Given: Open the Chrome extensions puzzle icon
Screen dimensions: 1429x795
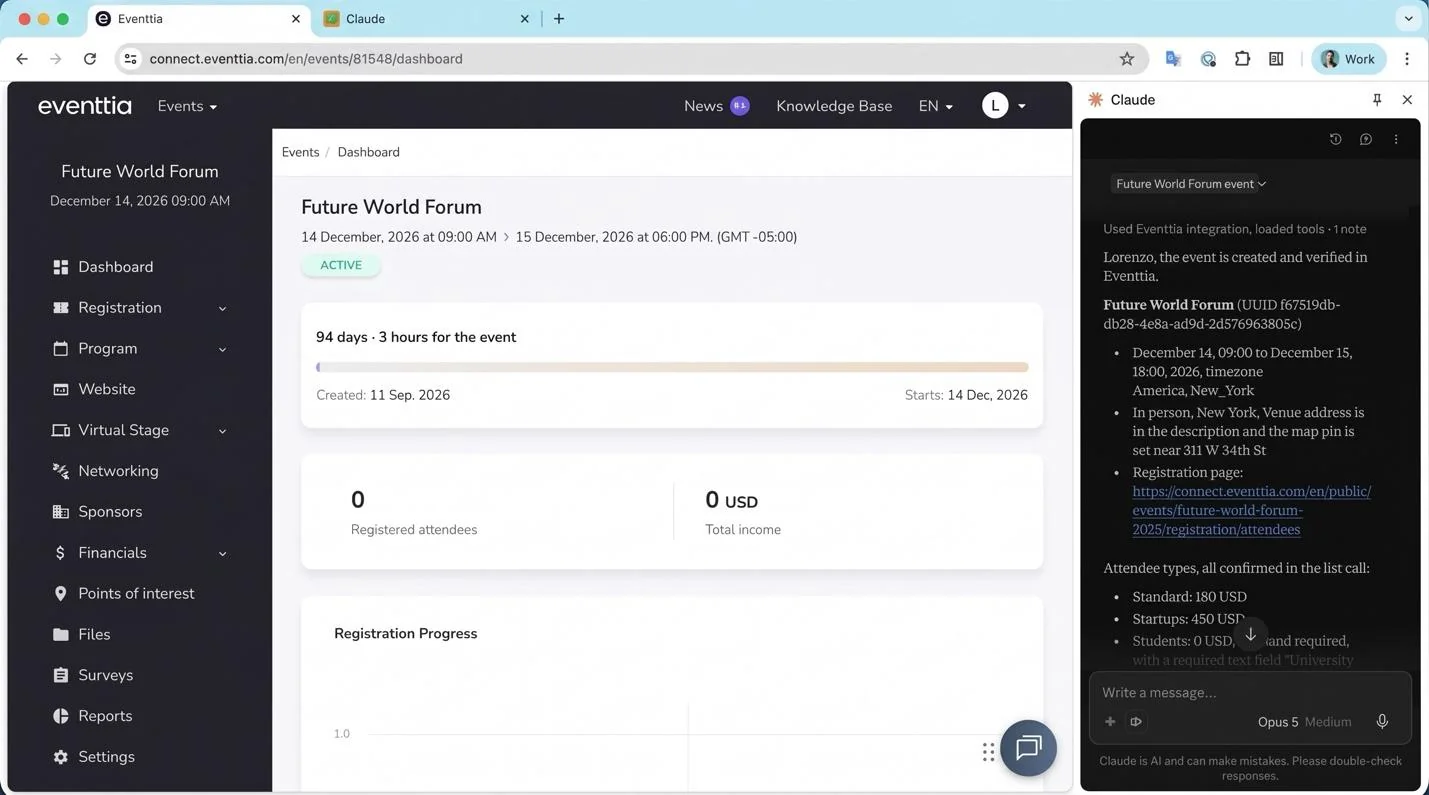Looking at the screenshot, I should tap(1242, 59).
